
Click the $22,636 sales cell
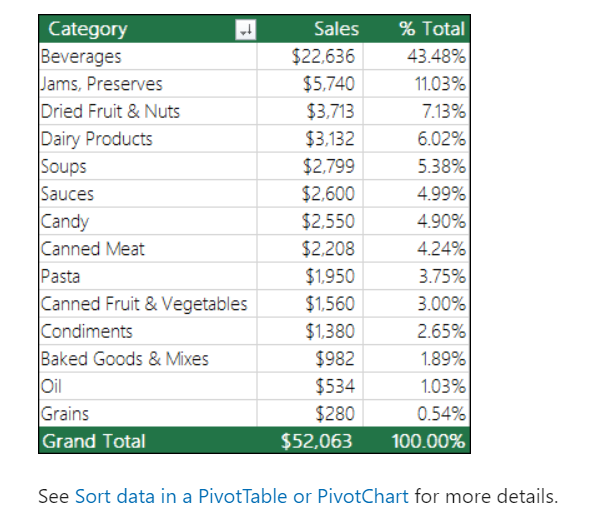click(310, 56)
